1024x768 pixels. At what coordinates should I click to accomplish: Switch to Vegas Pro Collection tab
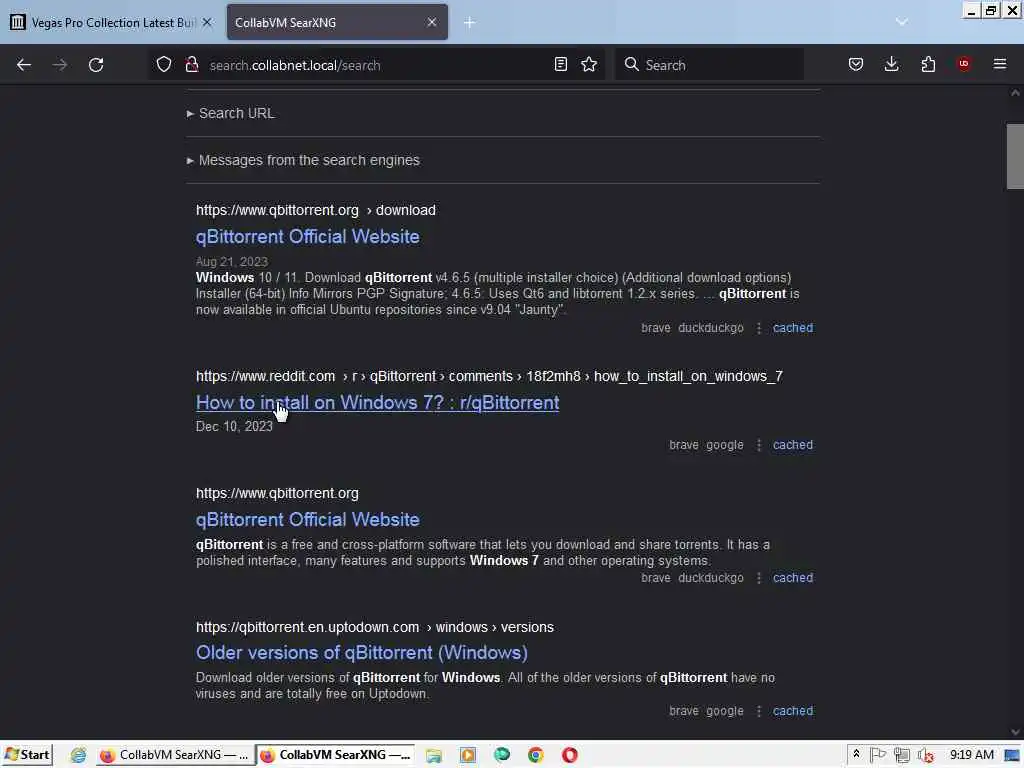click(x=112, y=22)
